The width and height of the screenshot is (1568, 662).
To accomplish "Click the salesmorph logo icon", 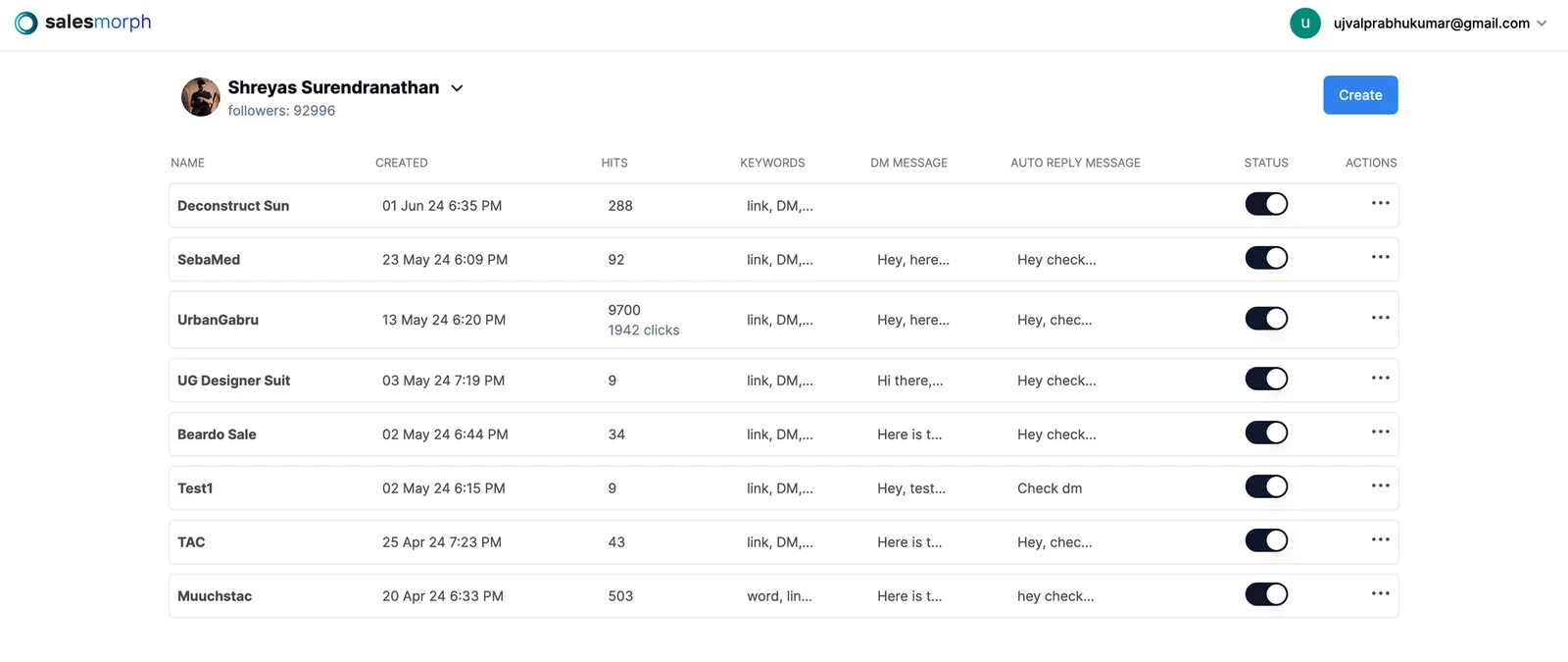I will pos(26,23).
